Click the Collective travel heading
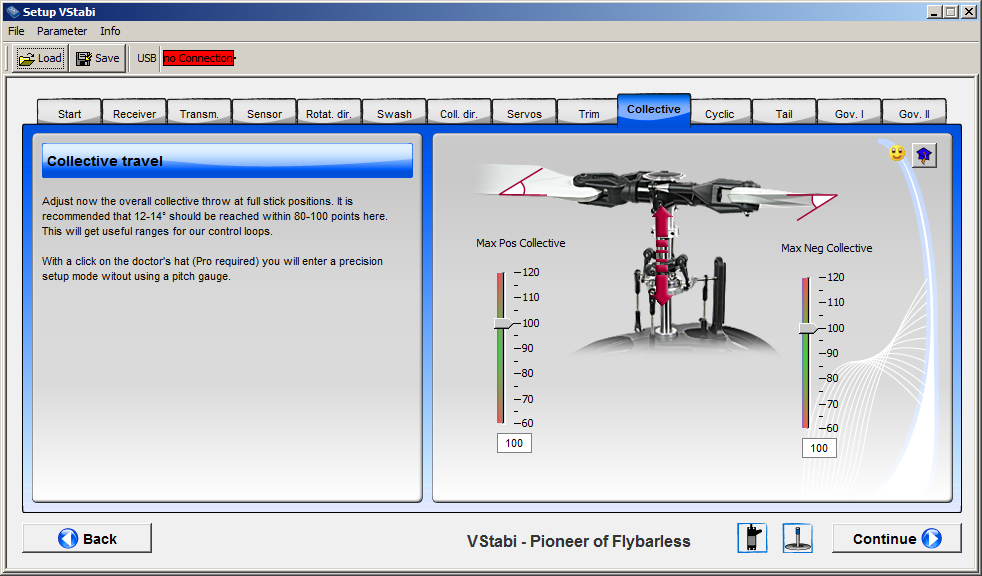Image resolution: width=982 pixels, height=576 pixels. (x=227, y=161)
